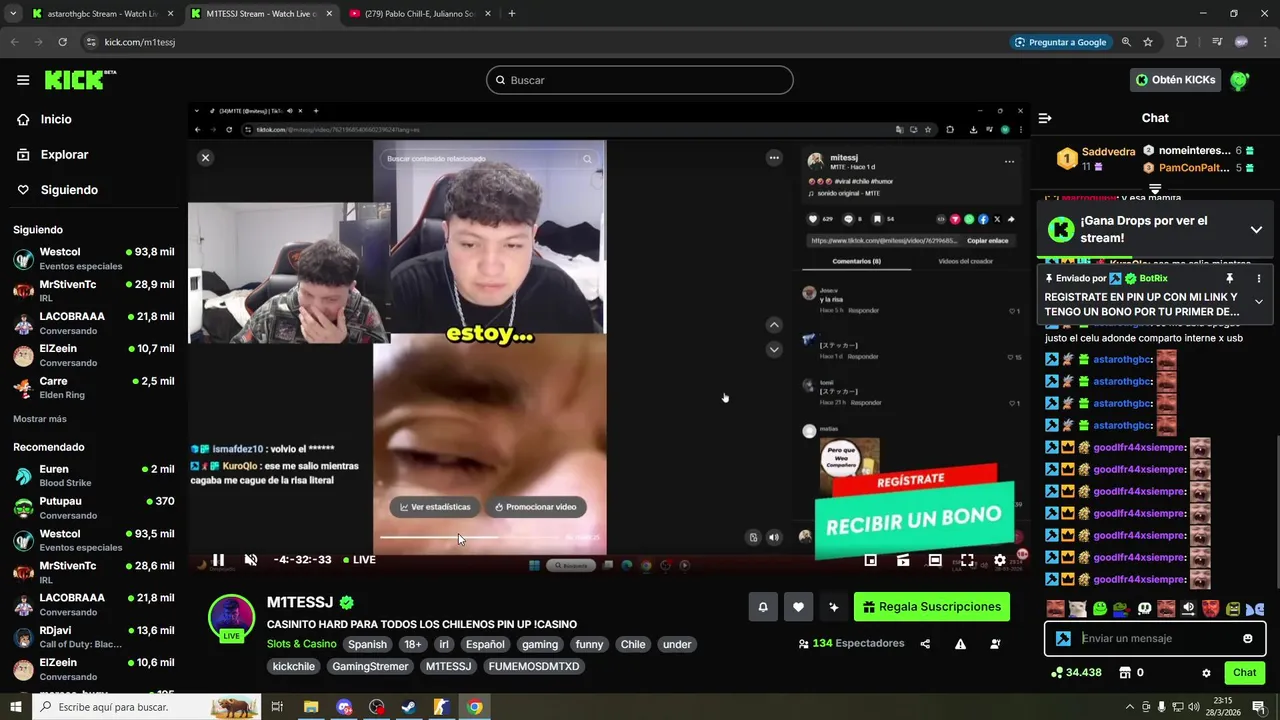Open Euren recommended channel
This screenshot has height=720, width=1280.
(x=93, y=476)
